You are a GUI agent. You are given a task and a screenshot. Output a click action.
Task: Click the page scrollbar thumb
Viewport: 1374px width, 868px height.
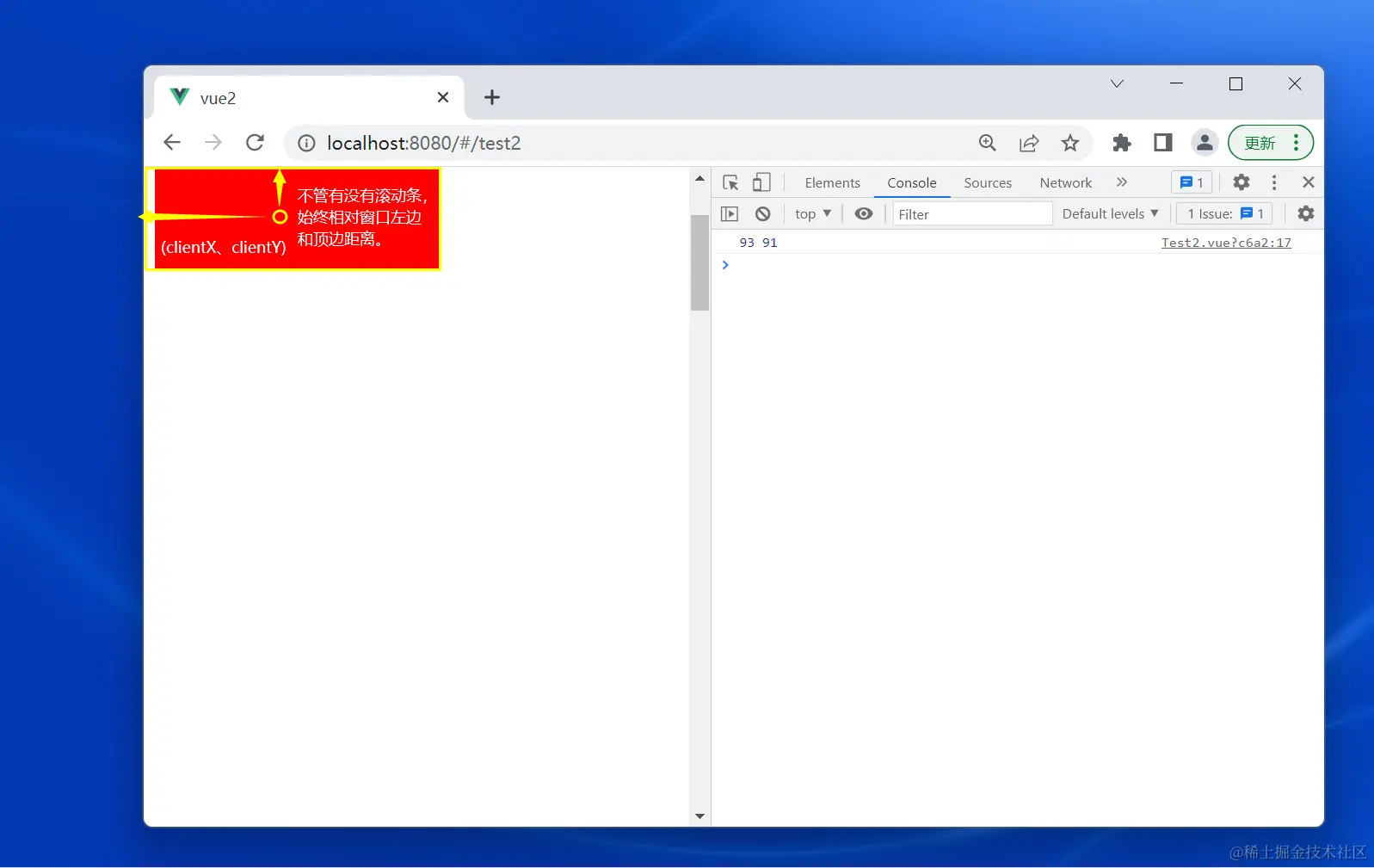click(x=699, y=262)
